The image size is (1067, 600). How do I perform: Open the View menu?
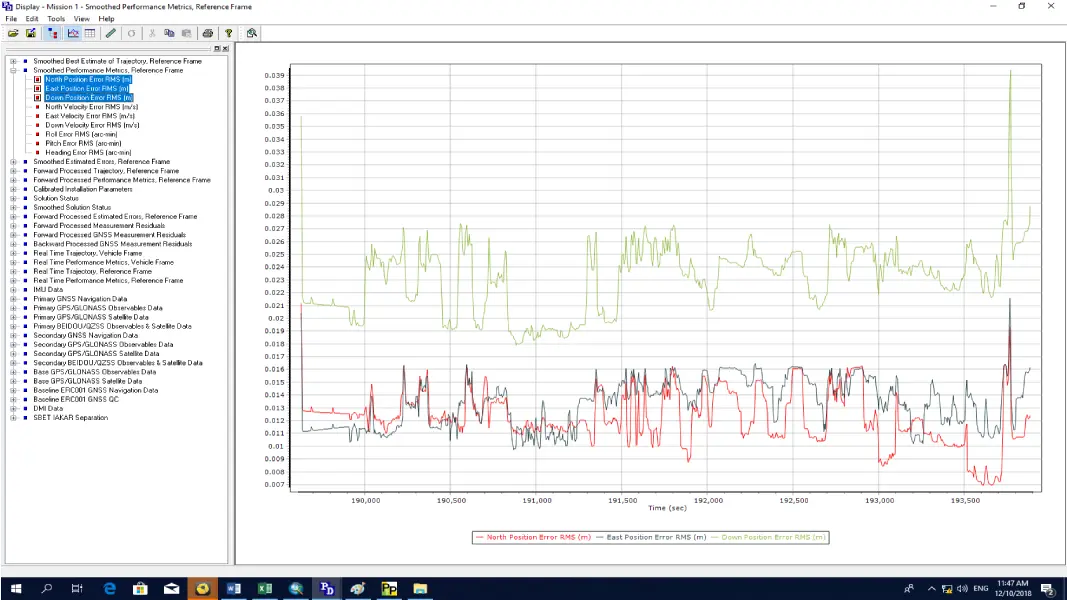pos(81,19)
